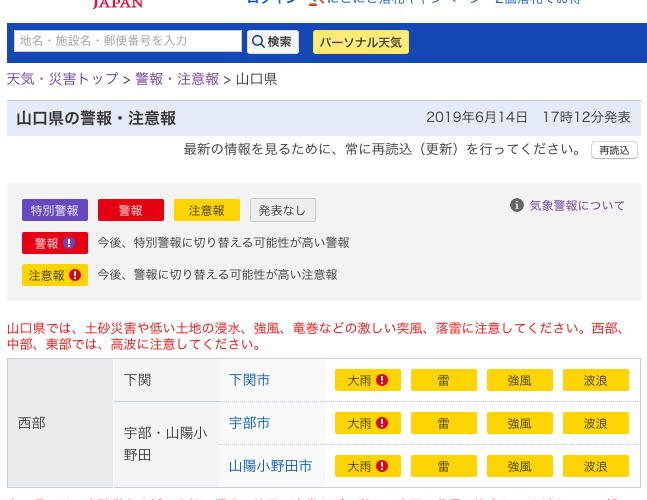Open the 下関市 city link
The height and width of the screenshot is (500, 647).
[x=249, y=380]
